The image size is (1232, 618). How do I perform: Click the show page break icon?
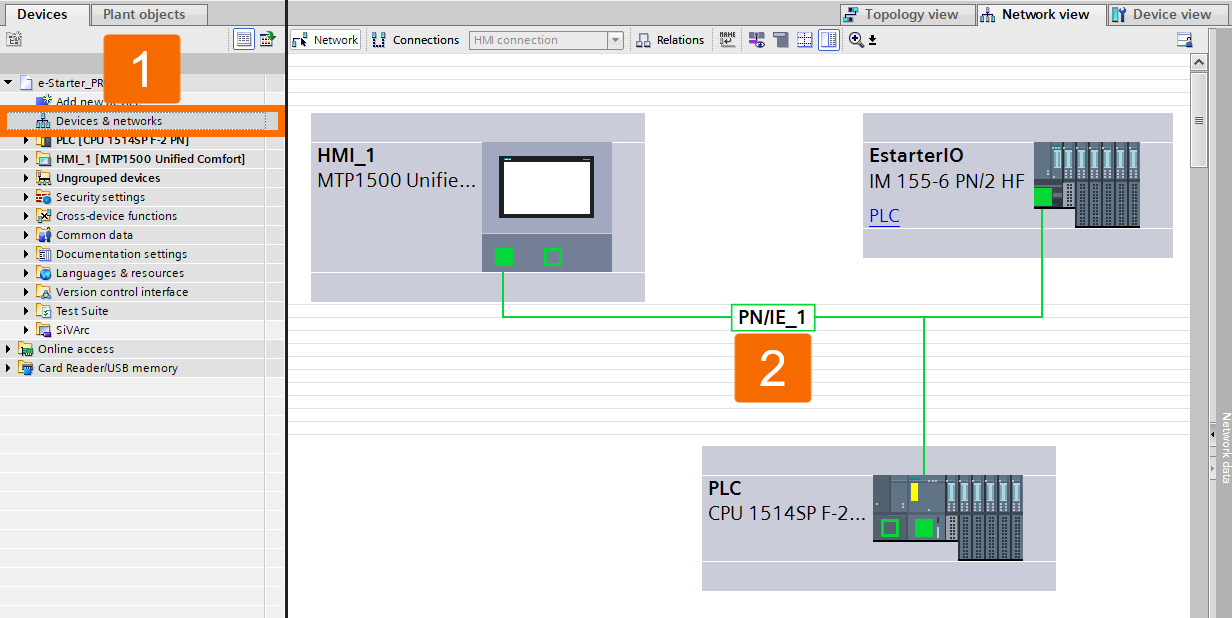point(781,40)
